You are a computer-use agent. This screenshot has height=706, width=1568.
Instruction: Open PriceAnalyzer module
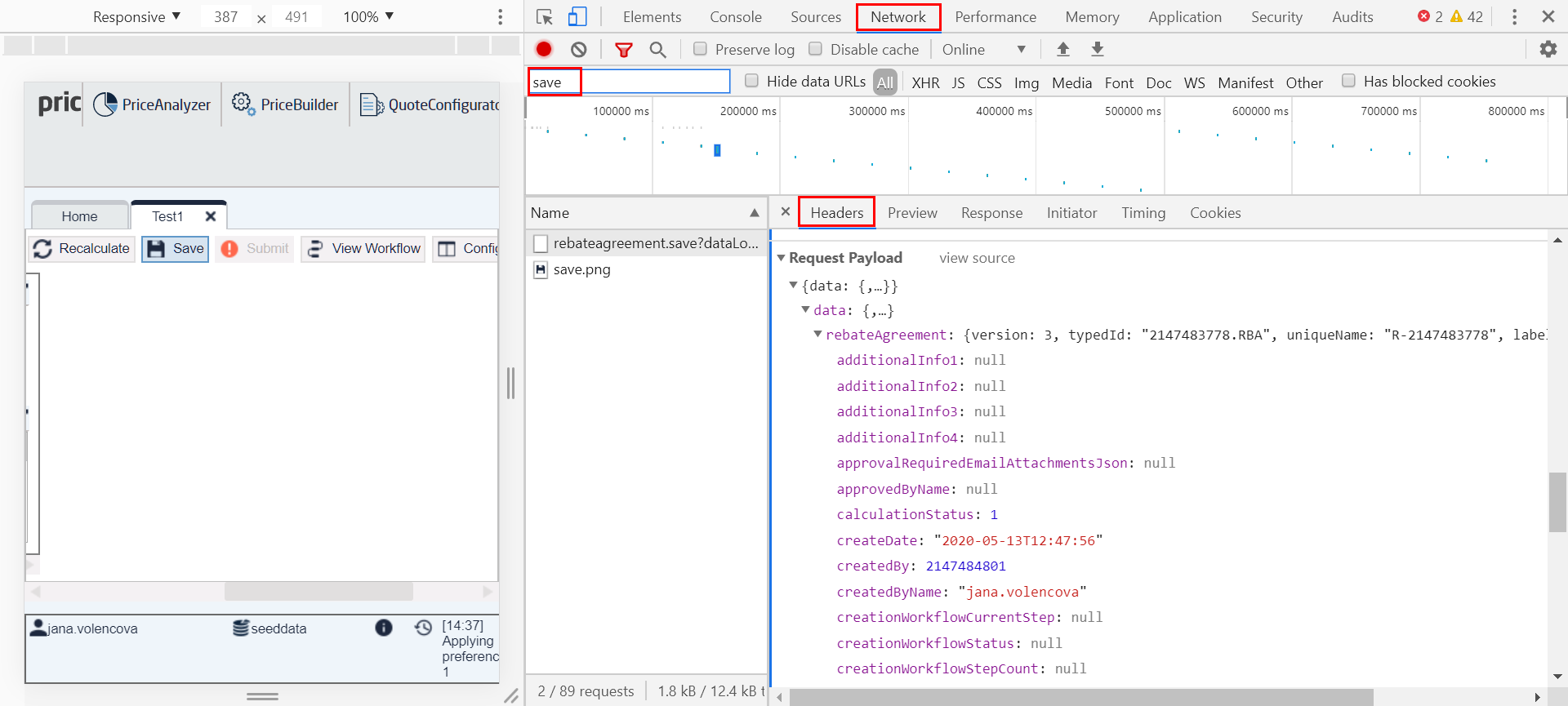tap(152, 104)
